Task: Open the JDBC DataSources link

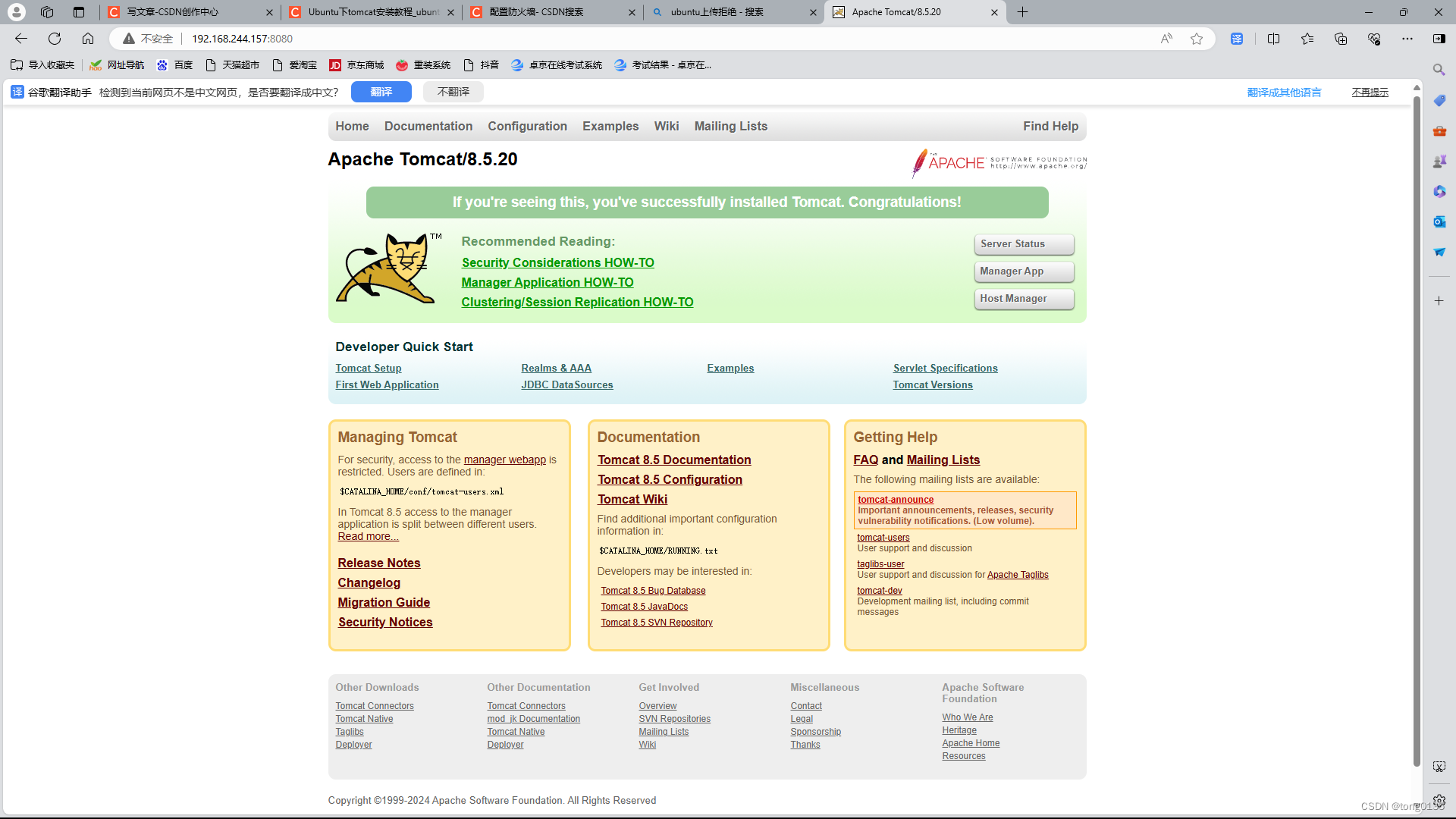Action: point(567,385)
